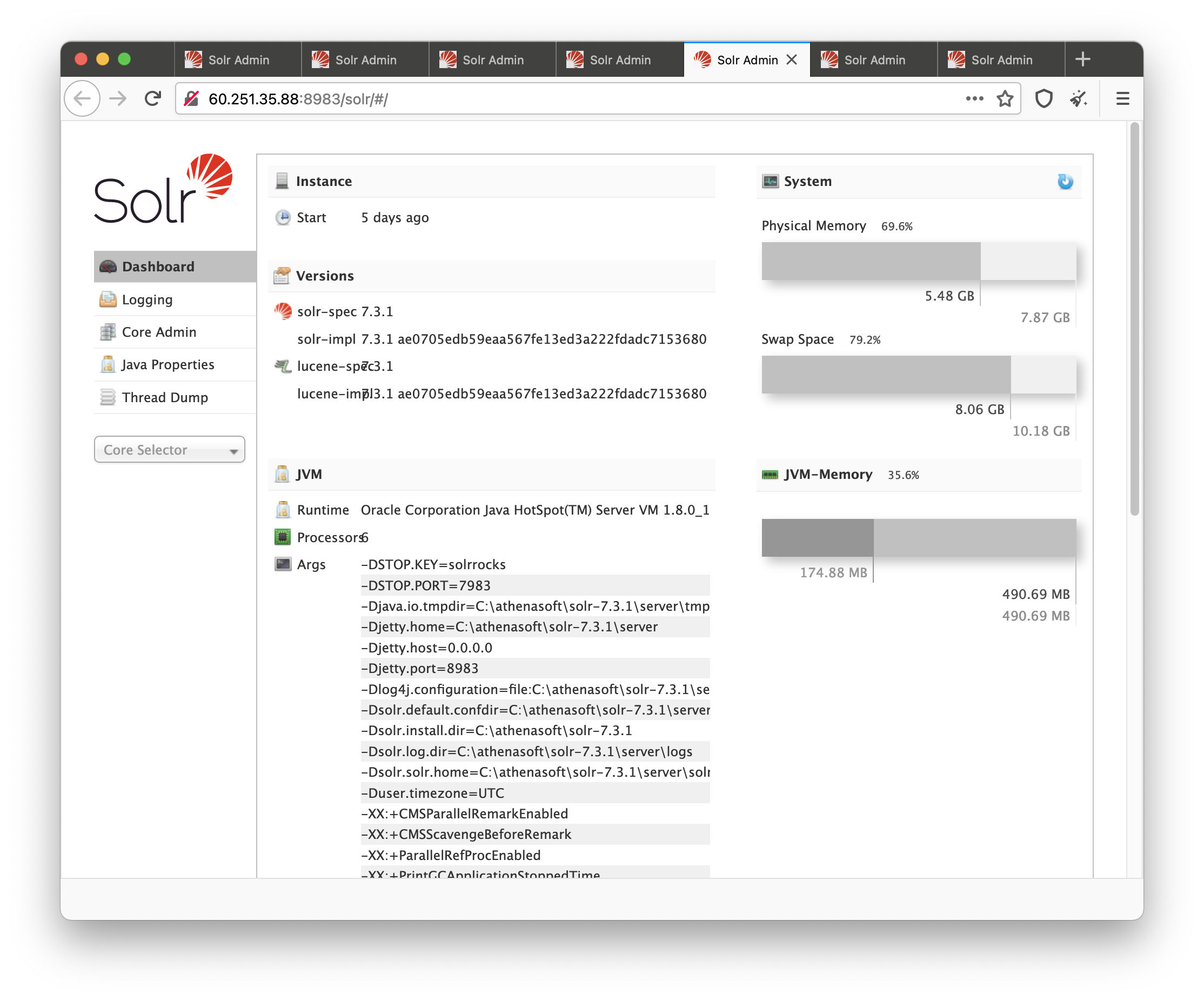Open the page actions three-dot menu
Viewport: 1204px width, 1000px height.
pyautogui.click(x=974, y=98)
